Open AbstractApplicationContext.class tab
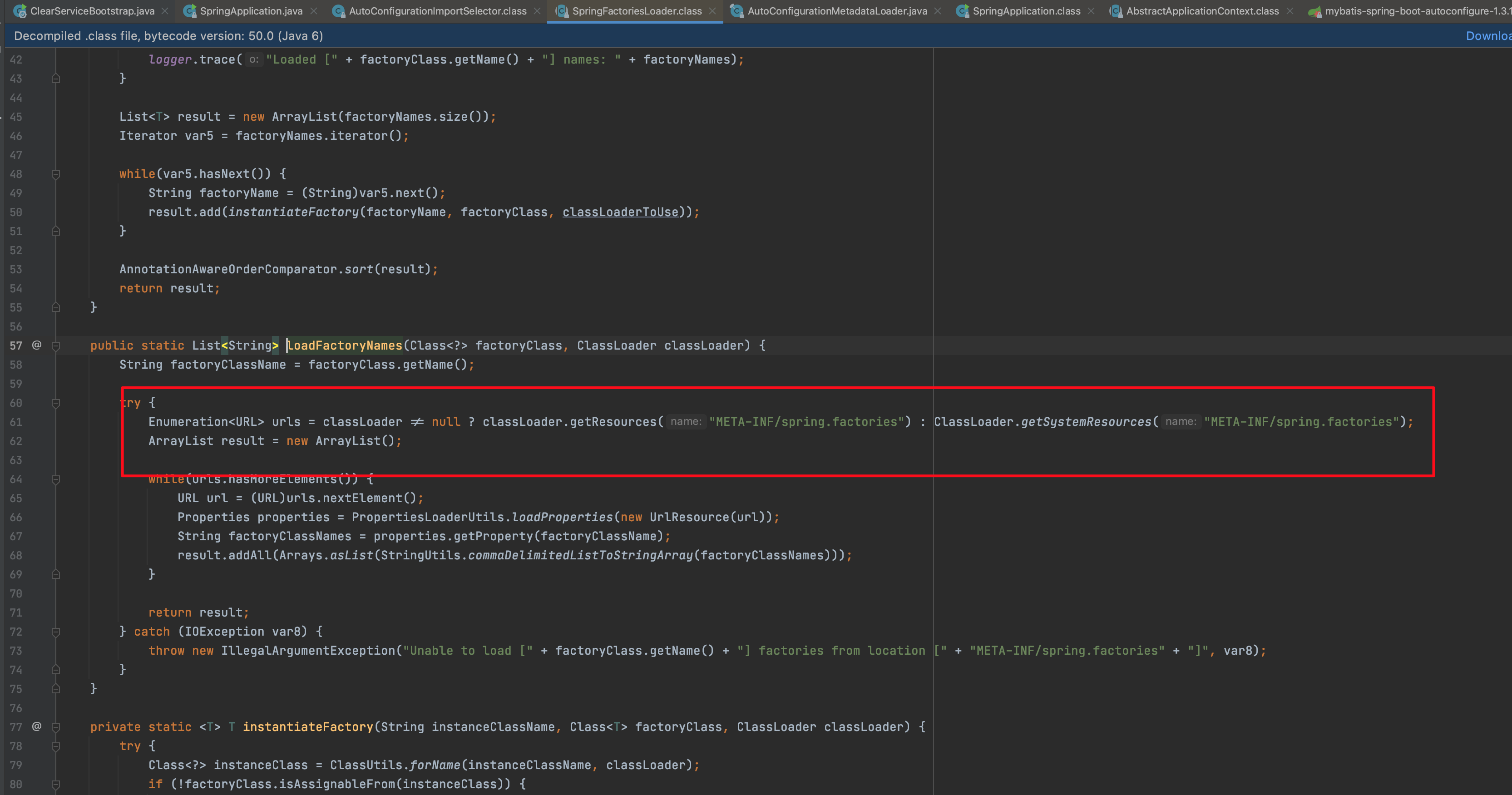Viewport: 1512px width, 795px height. pyautogui.click(x=1202, y=10)
